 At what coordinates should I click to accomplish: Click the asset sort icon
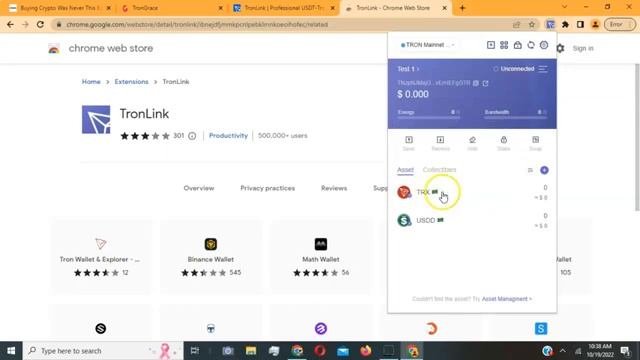pyautogui.click(x=530, y=170)
